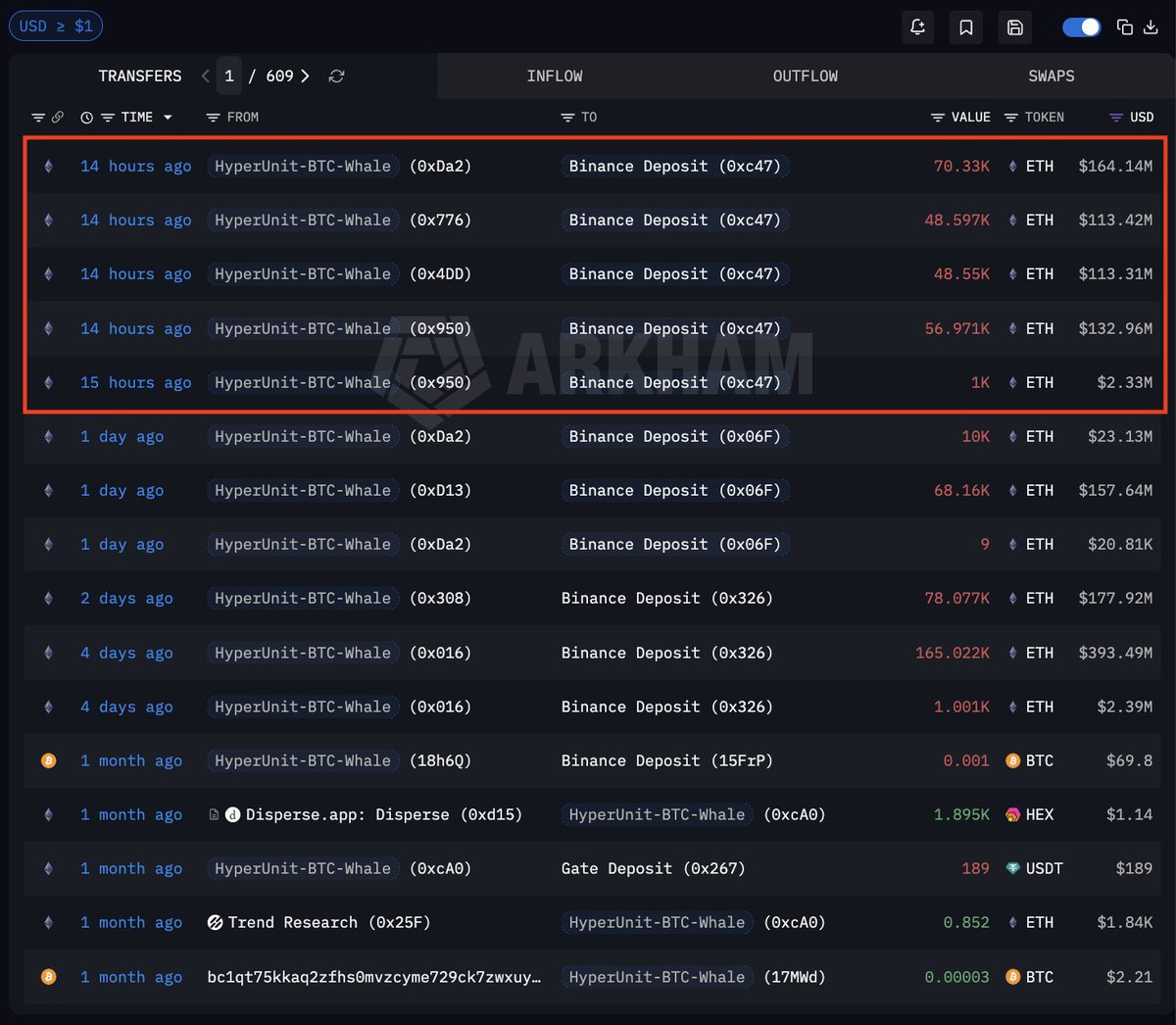Screen dimensions: 1176x1025
Task: Click Binance Deposit (0x06F) in $23.13M row
Action: (675, 436)
